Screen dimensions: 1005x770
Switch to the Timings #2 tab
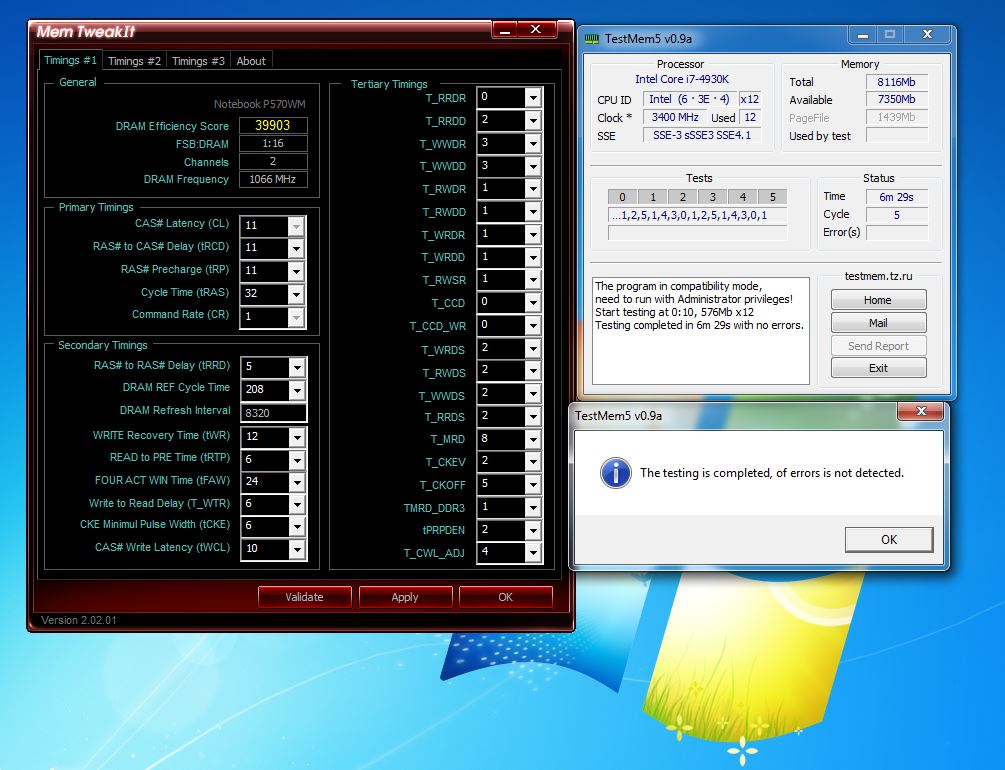click(x=134, y=61)
